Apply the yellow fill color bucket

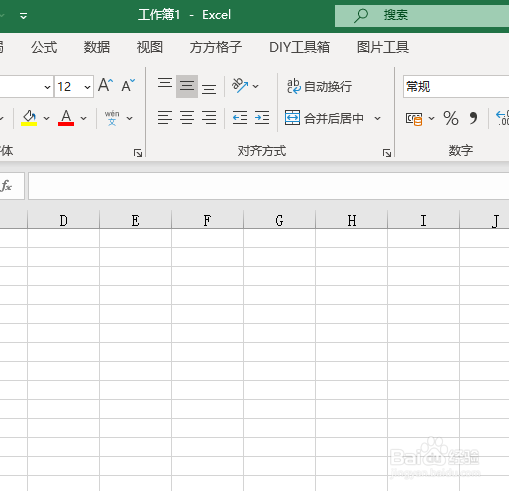[29, 118]
